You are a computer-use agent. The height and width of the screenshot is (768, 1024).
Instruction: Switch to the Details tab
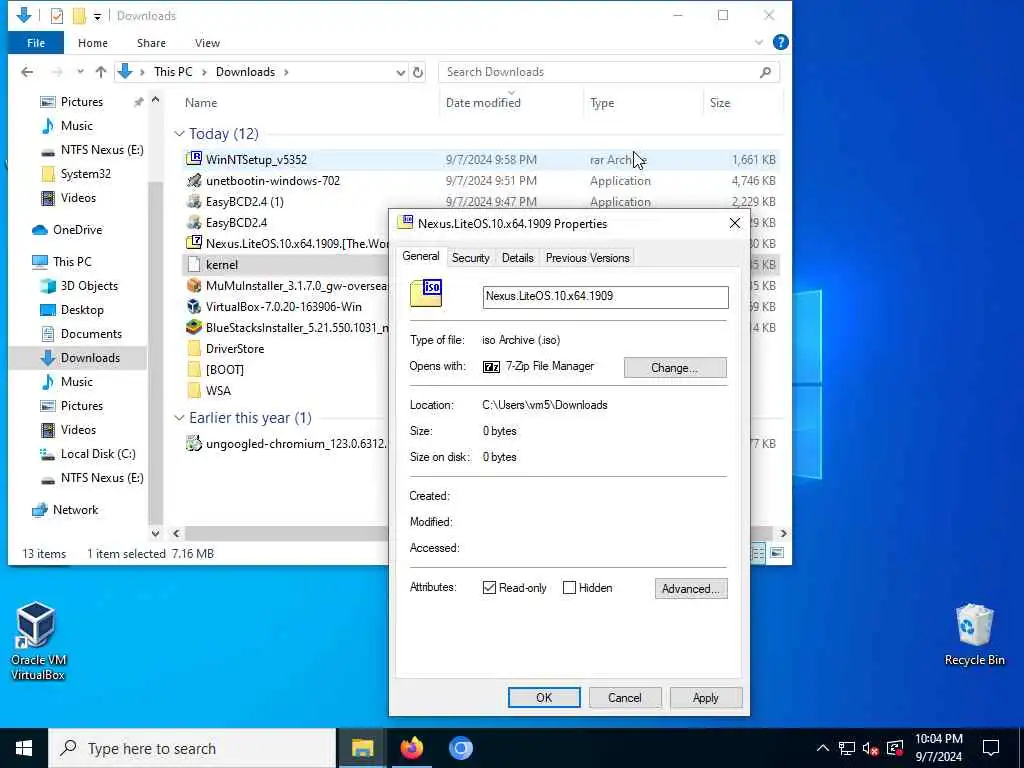tap(517, 258)
